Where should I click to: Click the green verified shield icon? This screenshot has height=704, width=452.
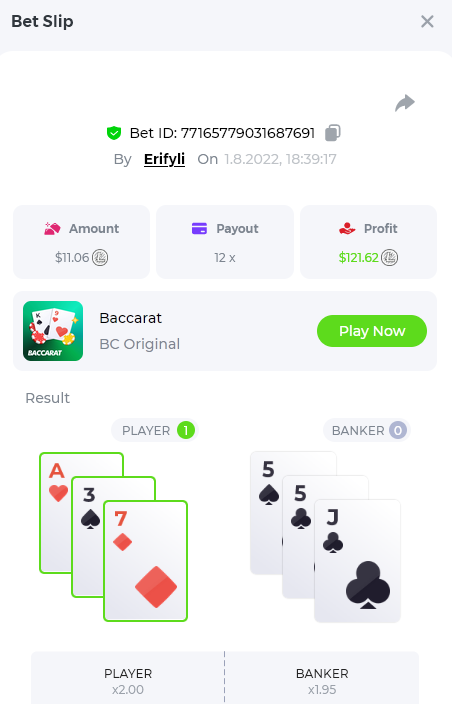tap(114, 133)
